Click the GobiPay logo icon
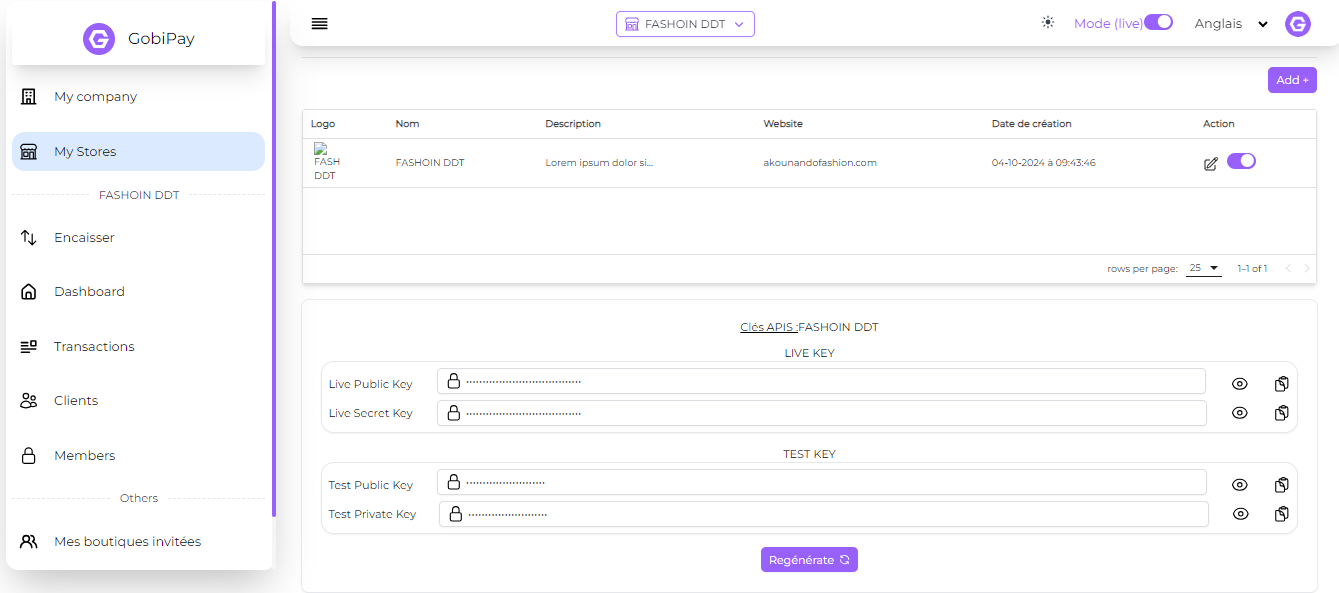1339x593 pixels. (99, 39)
